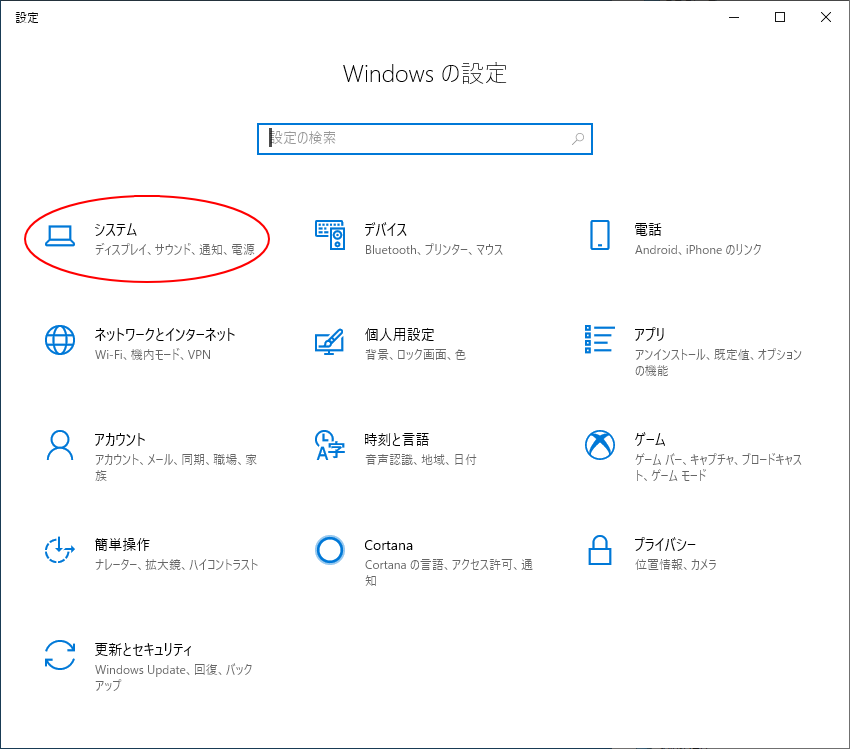Click the 設定 title bar label
The width and height of the screenshot is (850, 749).
[x=27, y=17]
